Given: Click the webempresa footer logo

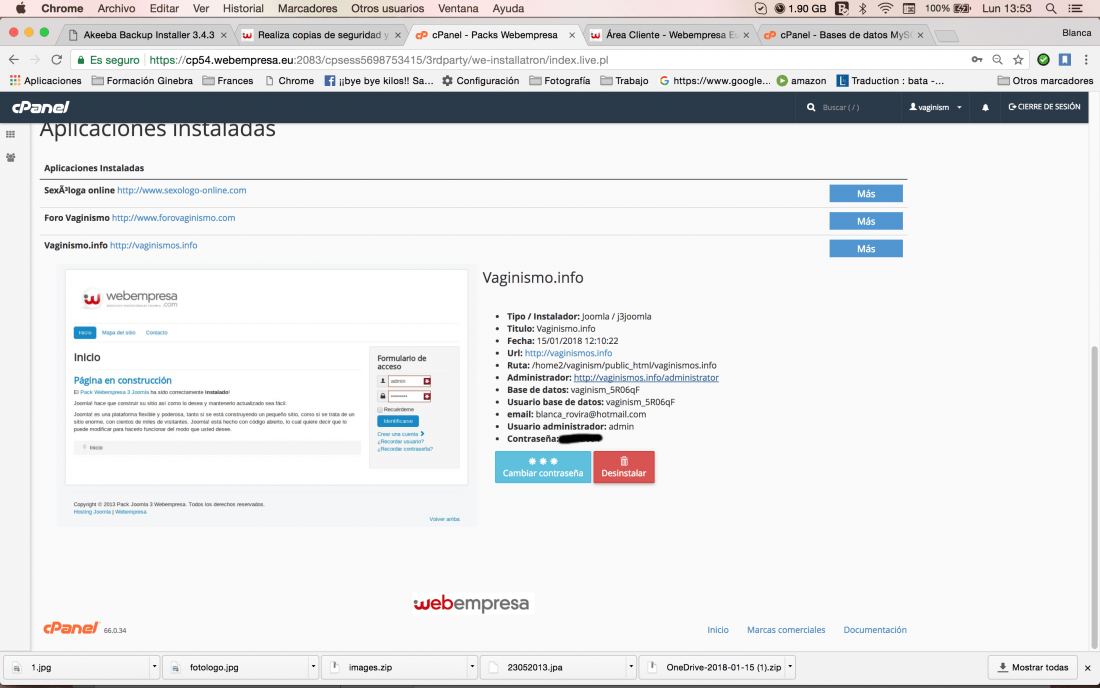Looking at the screenshot, I should tap(471, 604).
